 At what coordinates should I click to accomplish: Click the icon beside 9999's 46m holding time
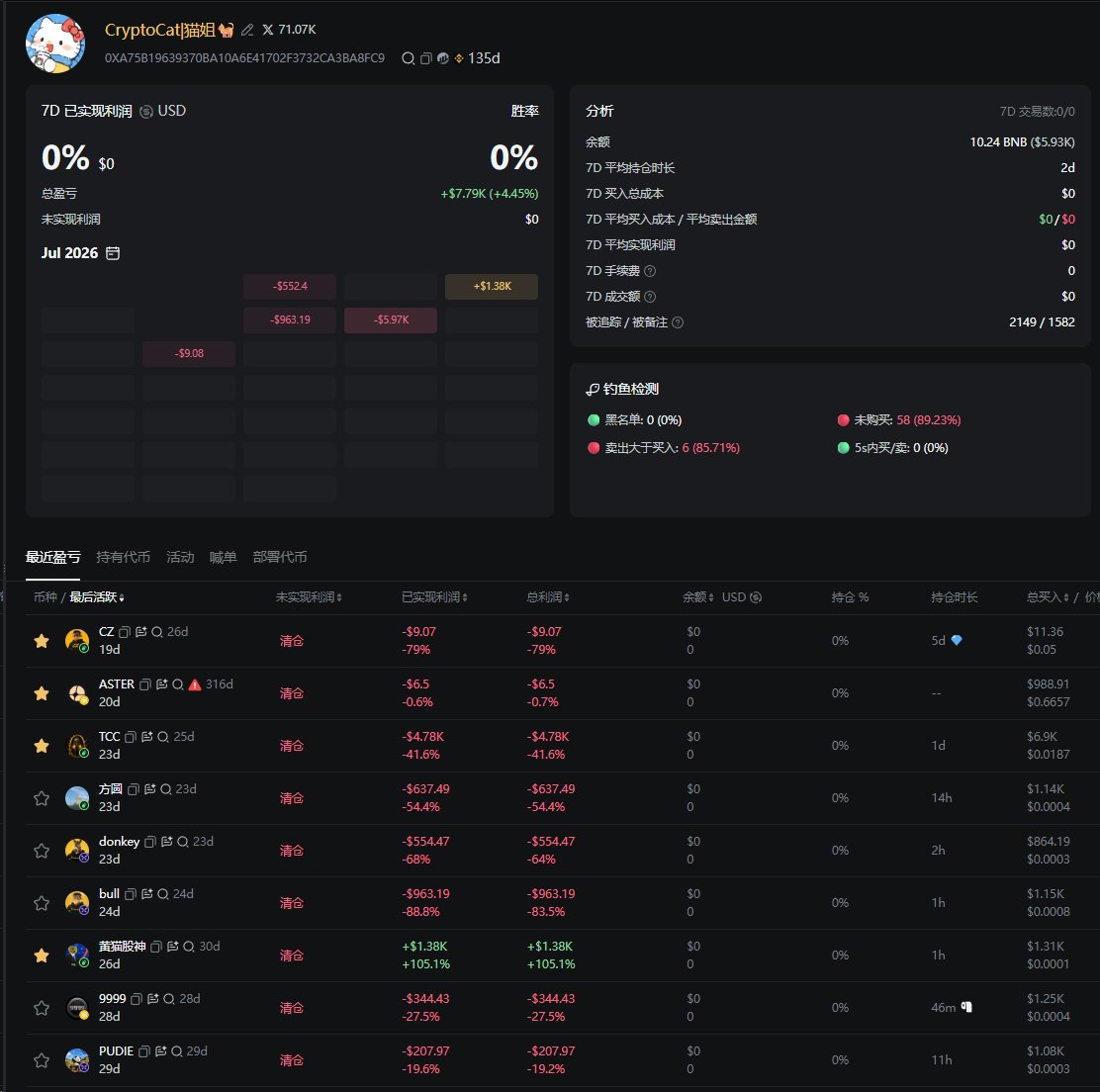tap(966, 1007)
